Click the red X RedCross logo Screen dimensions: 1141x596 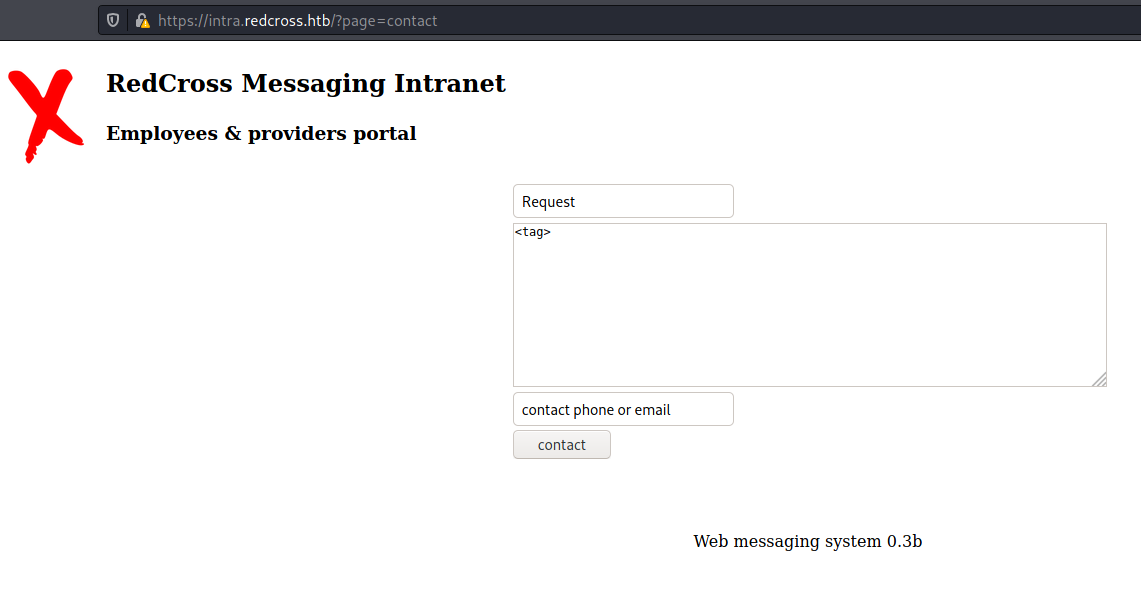(x=46, y=116)
